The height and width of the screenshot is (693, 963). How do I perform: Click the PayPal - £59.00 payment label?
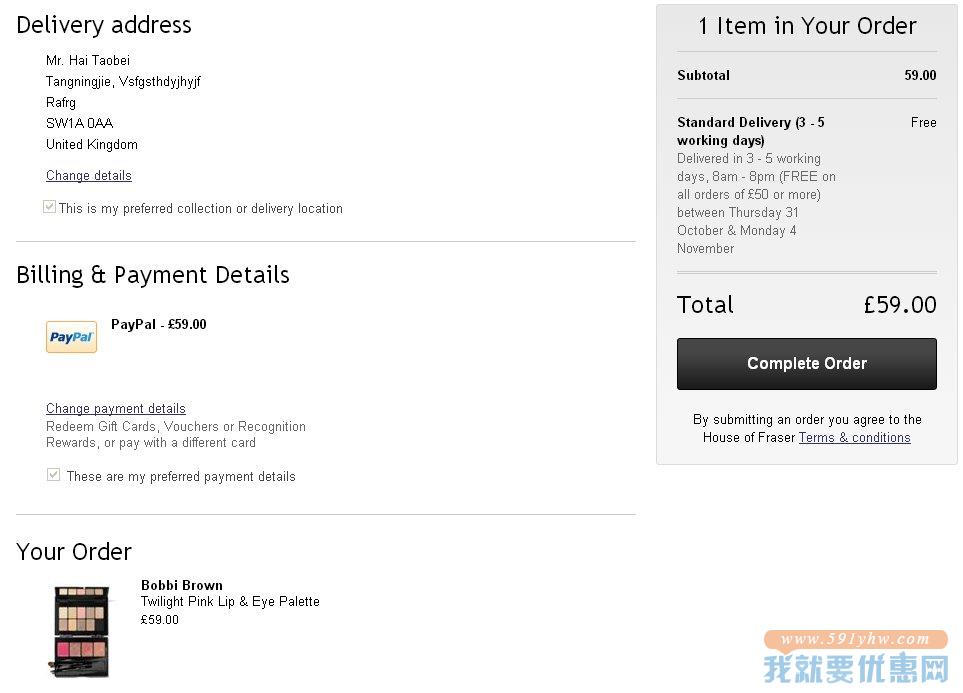click(158, 324)
